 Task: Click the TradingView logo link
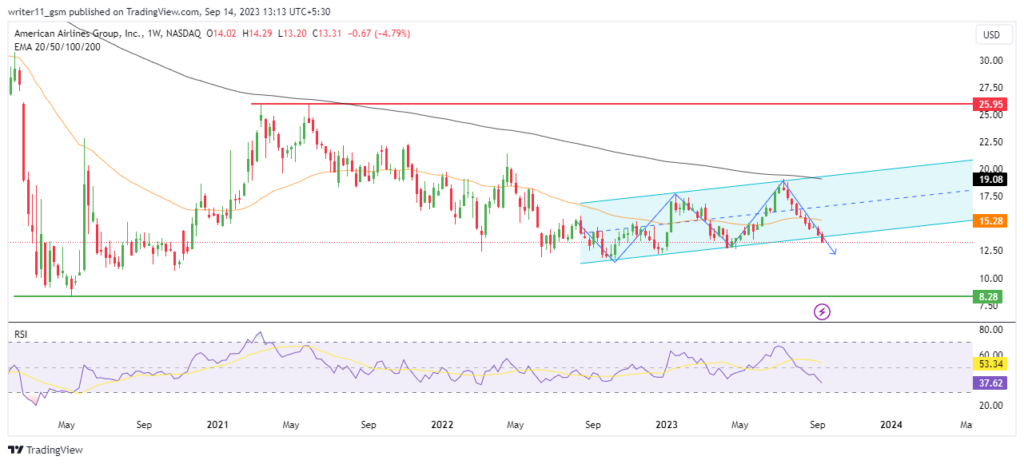click(x=45, y=450)
